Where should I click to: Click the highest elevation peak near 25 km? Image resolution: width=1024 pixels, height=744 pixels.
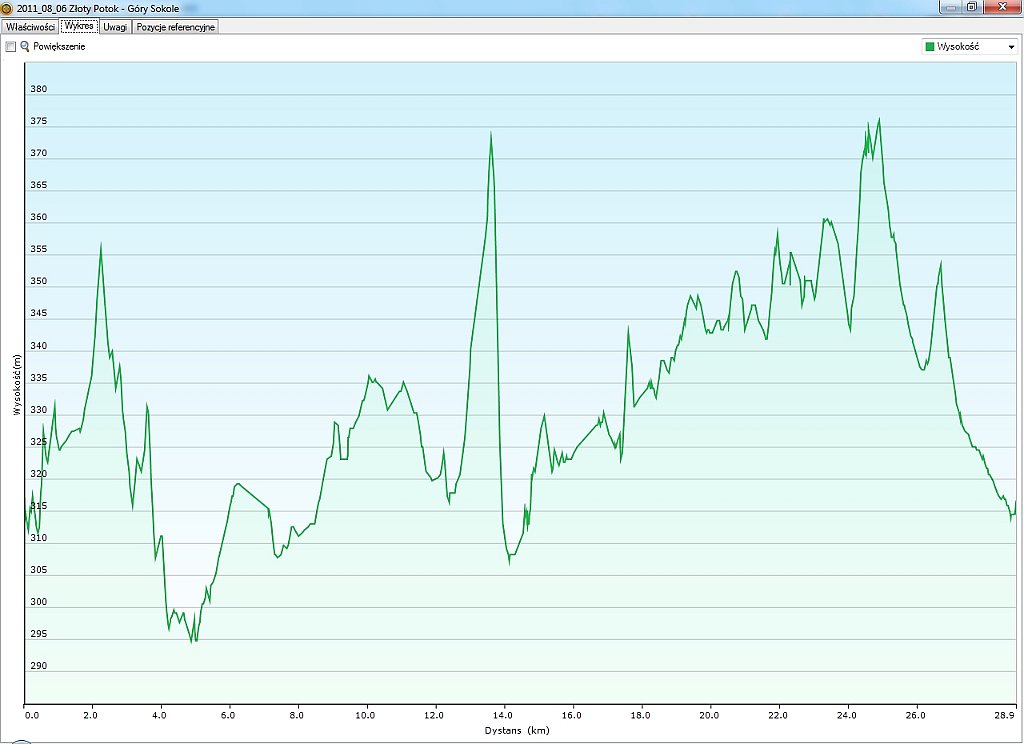[x=879, y=119]
